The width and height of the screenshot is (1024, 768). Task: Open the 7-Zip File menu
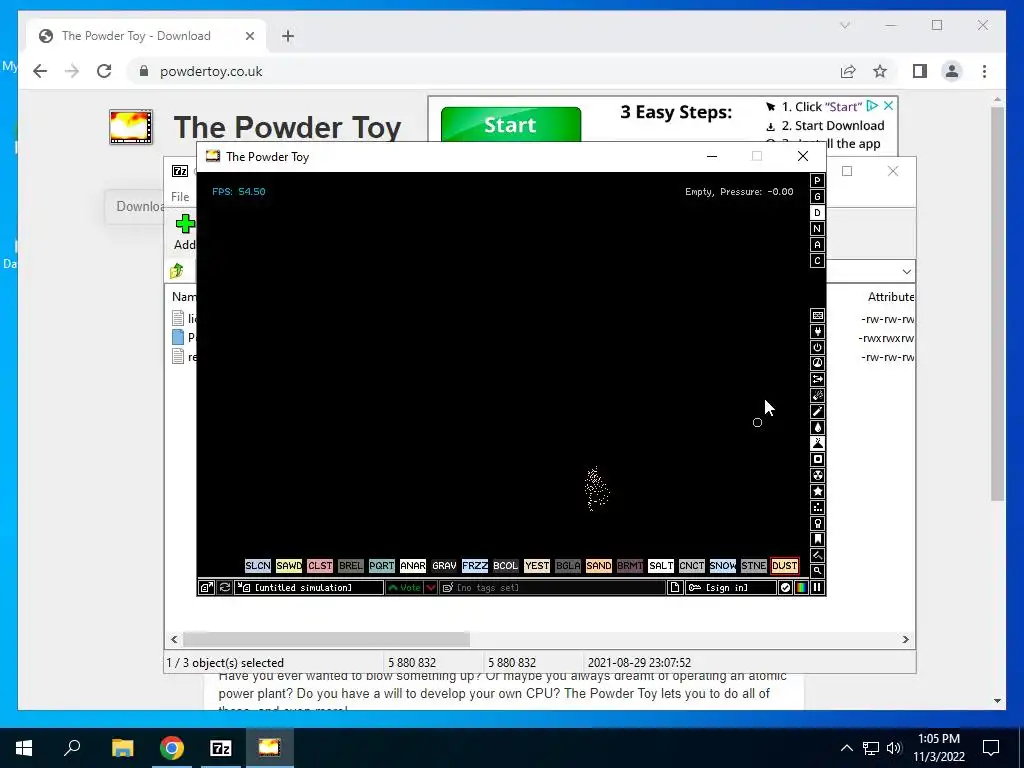180,197
